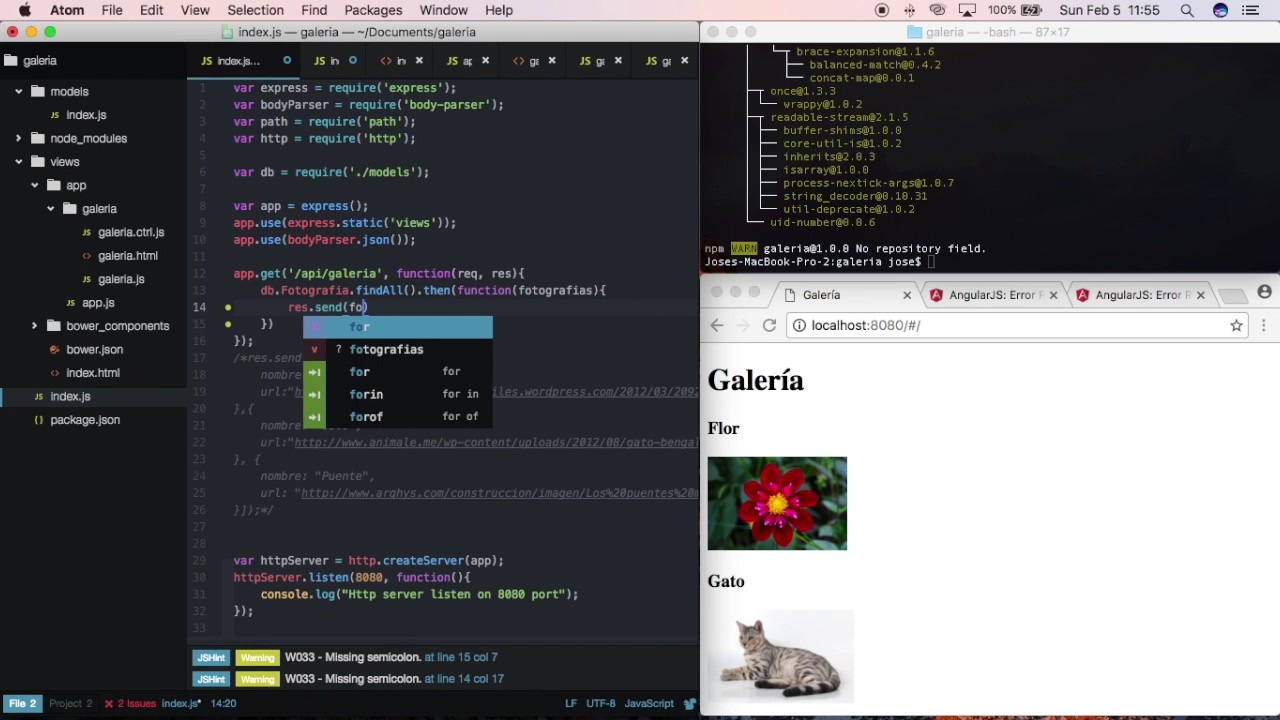Go back in the Chrome browser
1280x720 pixels.
coord(717,325)
